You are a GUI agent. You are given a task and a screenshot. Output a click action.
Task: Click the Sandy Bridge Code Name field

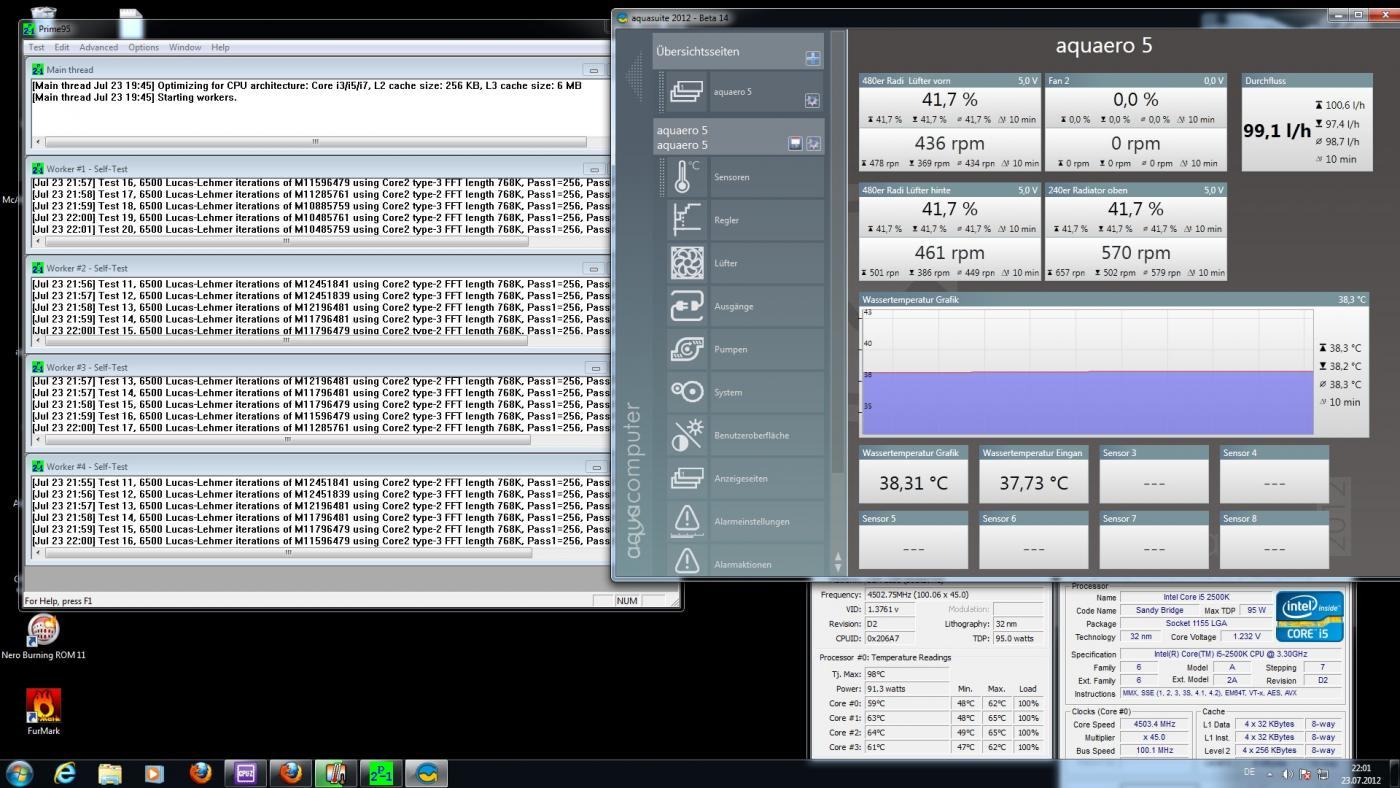point(1158,610)
